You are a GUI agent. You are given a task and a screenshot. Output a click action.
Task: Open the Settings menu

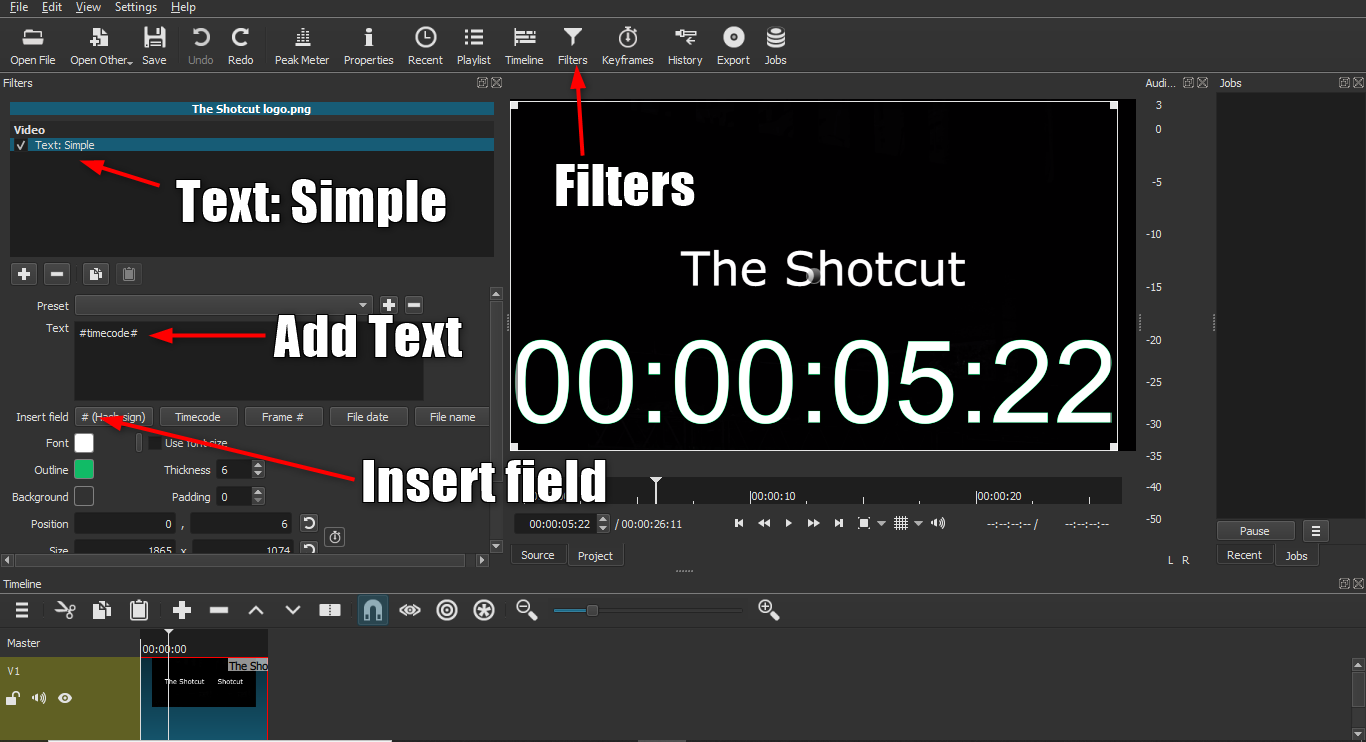click(135, 7)
